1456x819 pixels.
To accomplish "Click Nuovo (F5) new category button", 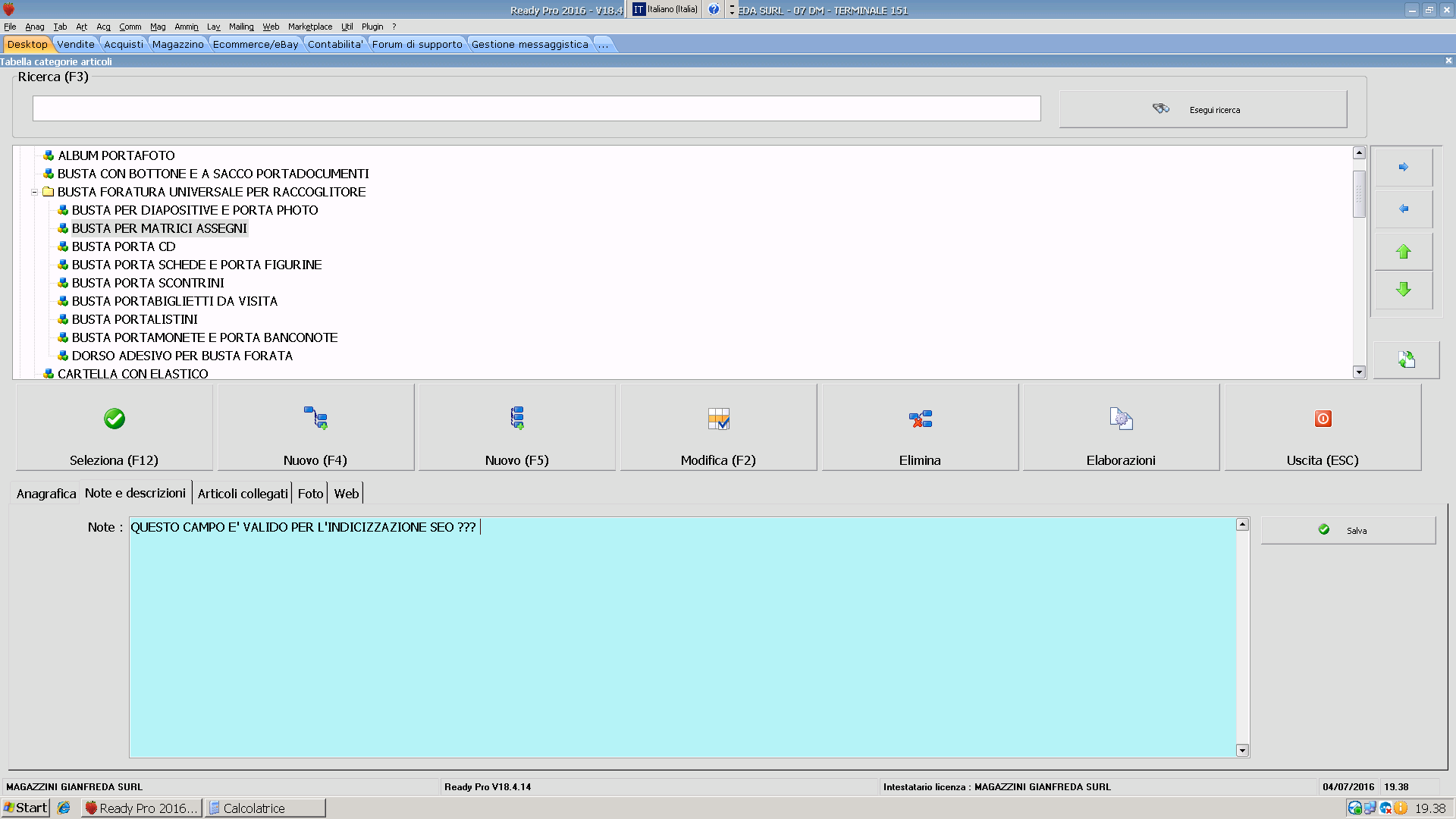I will 516,428.
